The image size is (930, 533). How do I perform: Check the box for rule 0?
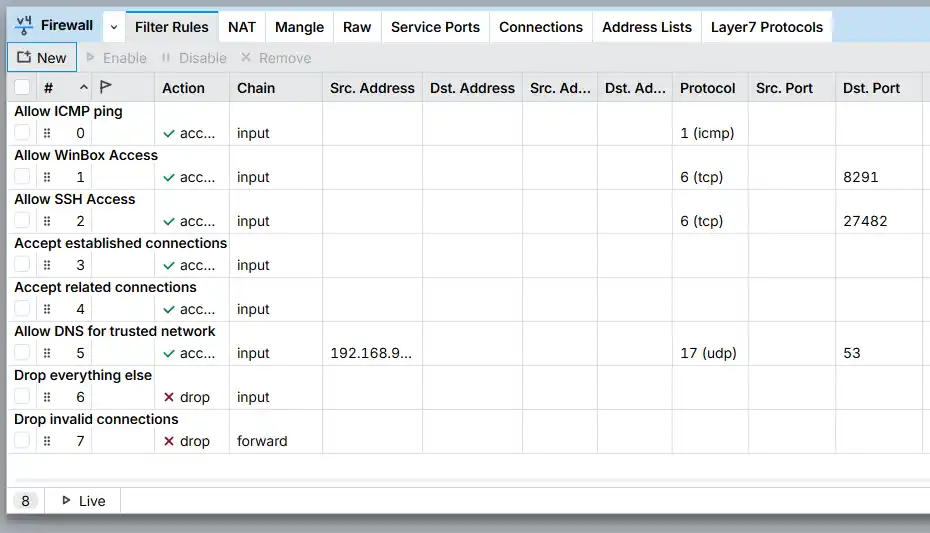click(22, 132)
